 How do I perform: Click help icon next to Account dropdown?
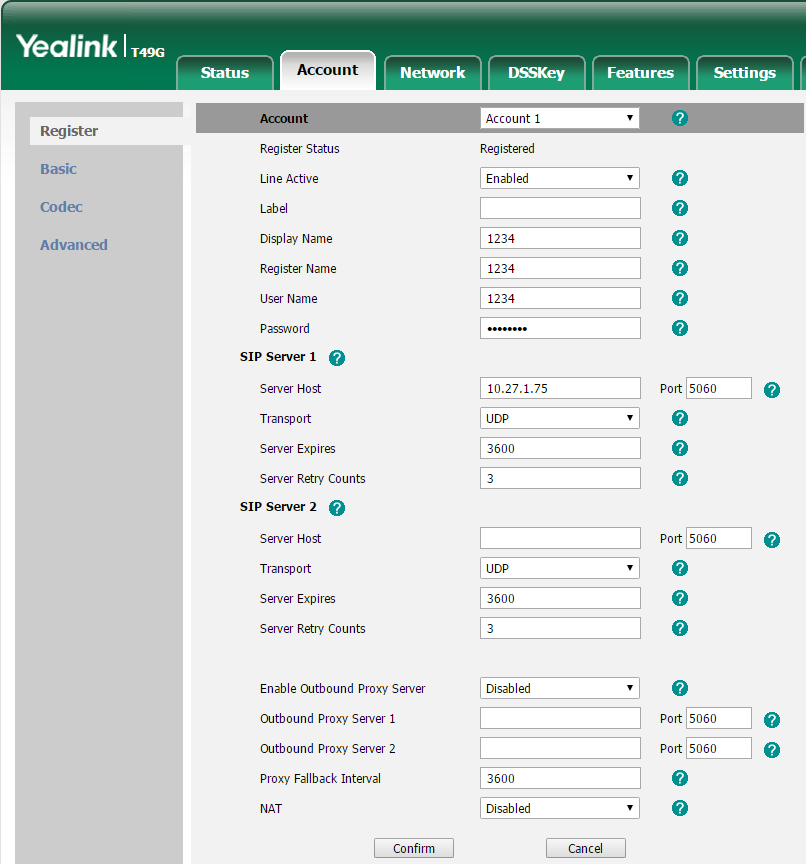(x=680, y=118)
